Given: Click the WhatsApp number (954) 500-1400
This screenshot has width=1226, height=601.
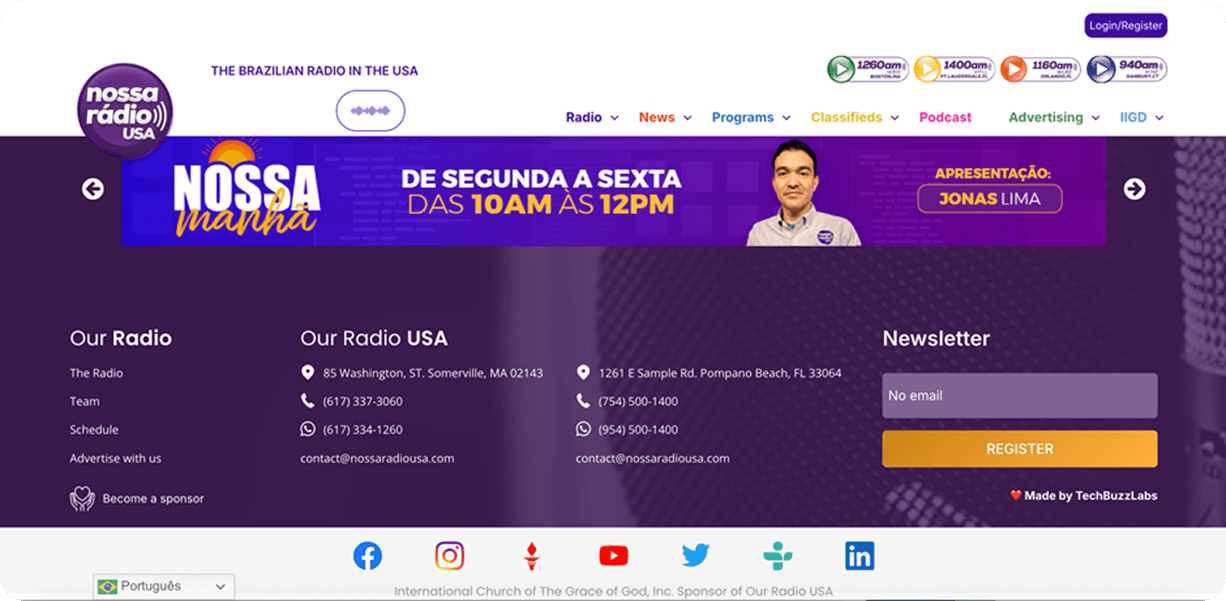Looking at the screenshot, I should (x=638, y=429).
